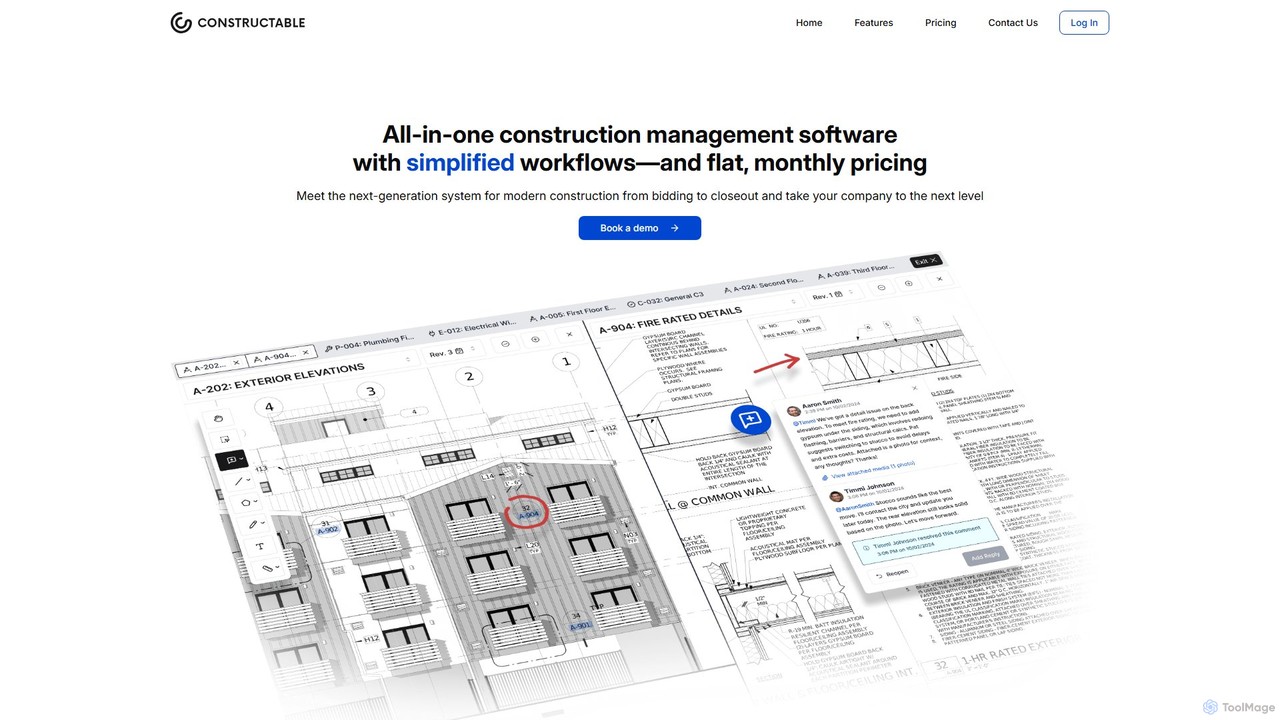Close the A-202 sheet tab
The height and width of the screenshot is (720, 1280).
(236, 362)
